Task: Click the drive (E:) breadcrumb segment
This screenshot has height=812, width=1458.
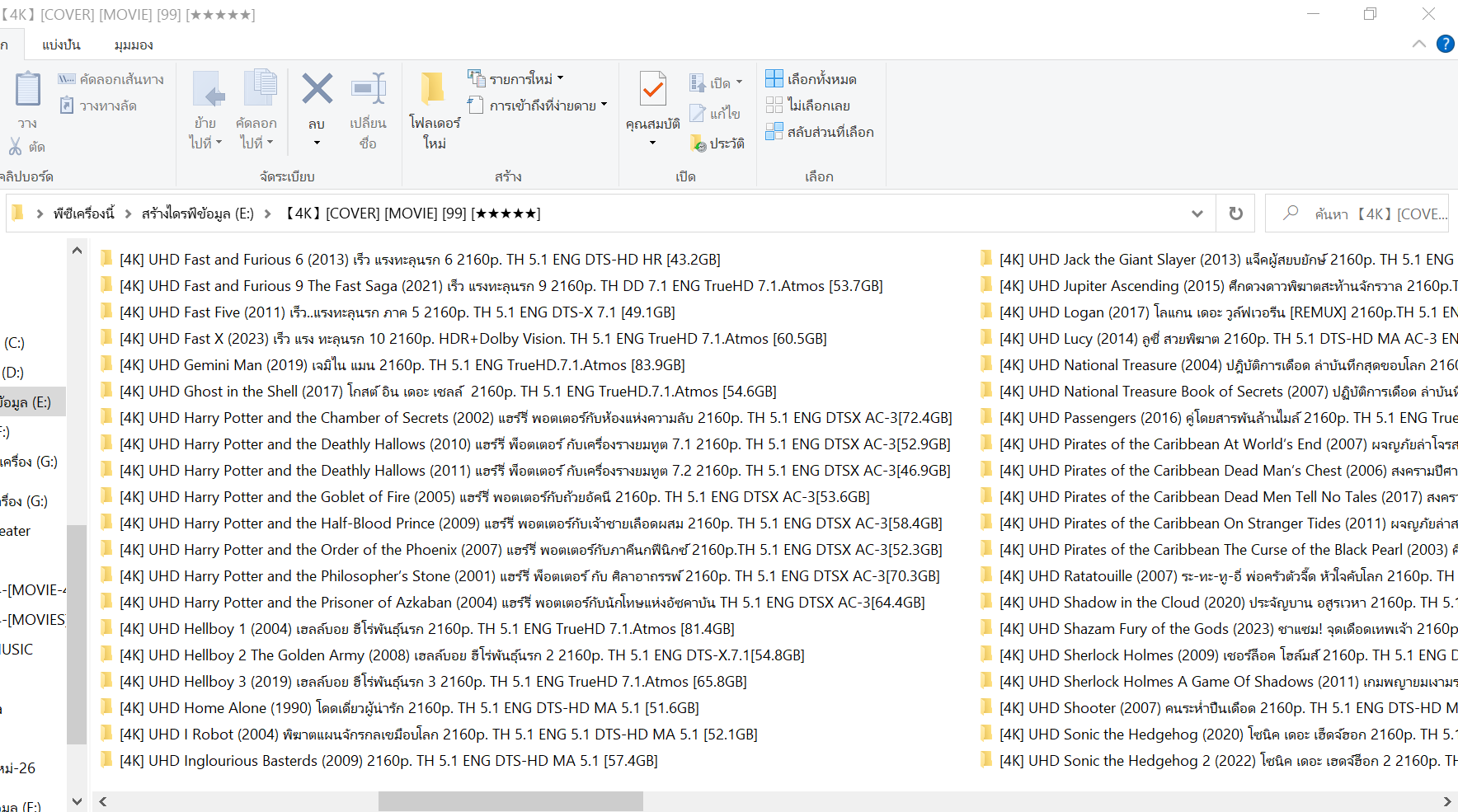Action: [x=198, y=214]
